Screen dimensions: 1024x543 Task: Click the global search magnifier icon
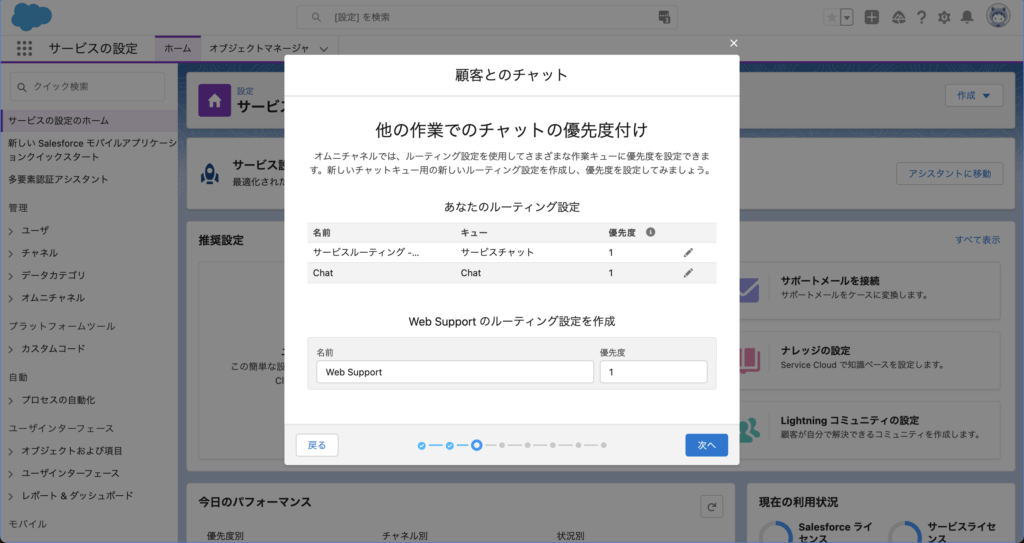point(316,18)
